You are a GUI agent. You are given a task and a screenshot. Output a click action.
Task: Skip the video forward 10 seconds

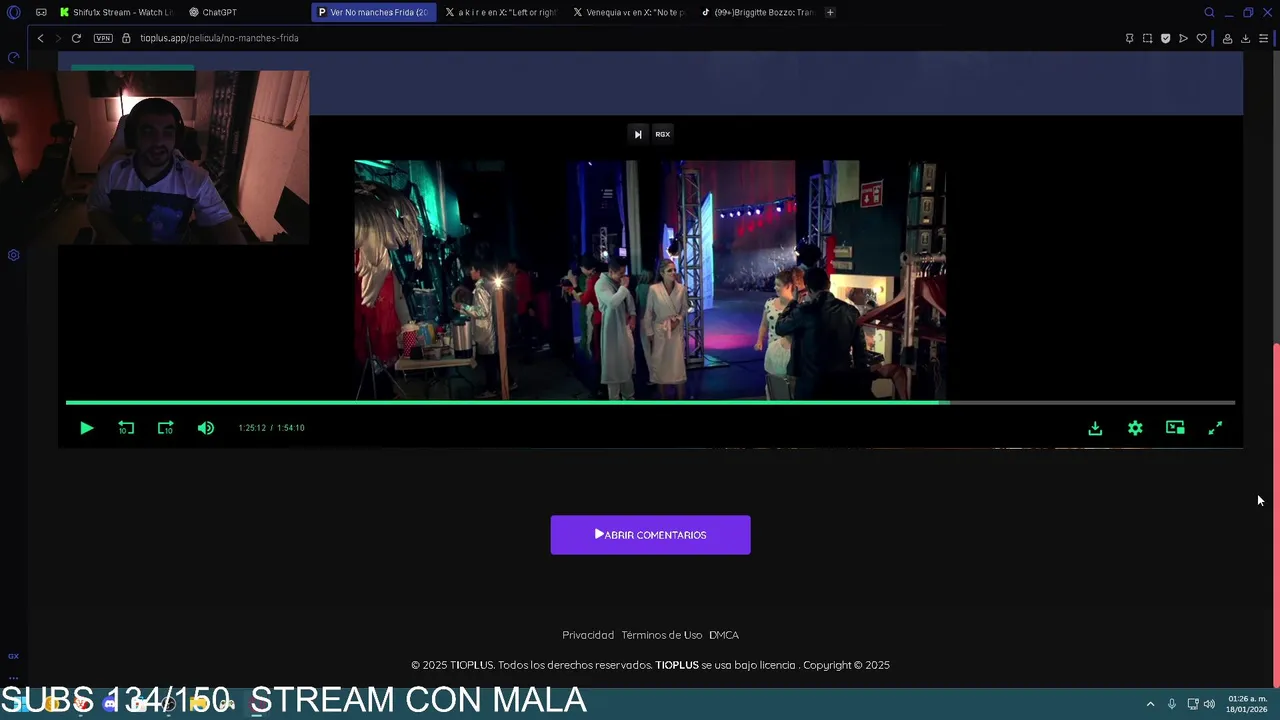(x=166, y=428)
